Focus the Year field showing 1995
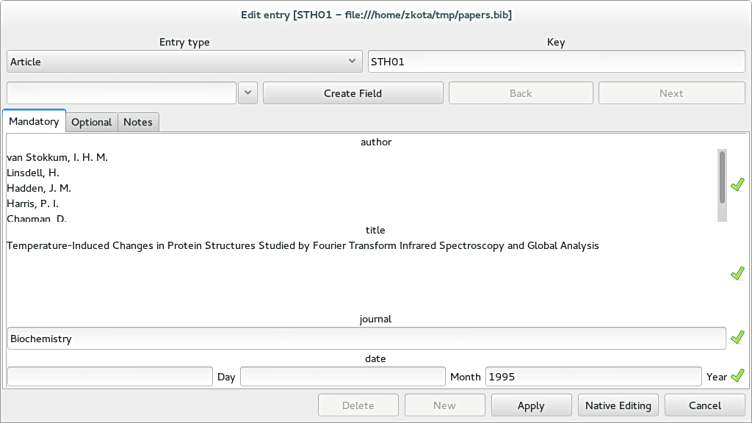The height and width of the screenshot is (423, 752). [x=592, y=377]
